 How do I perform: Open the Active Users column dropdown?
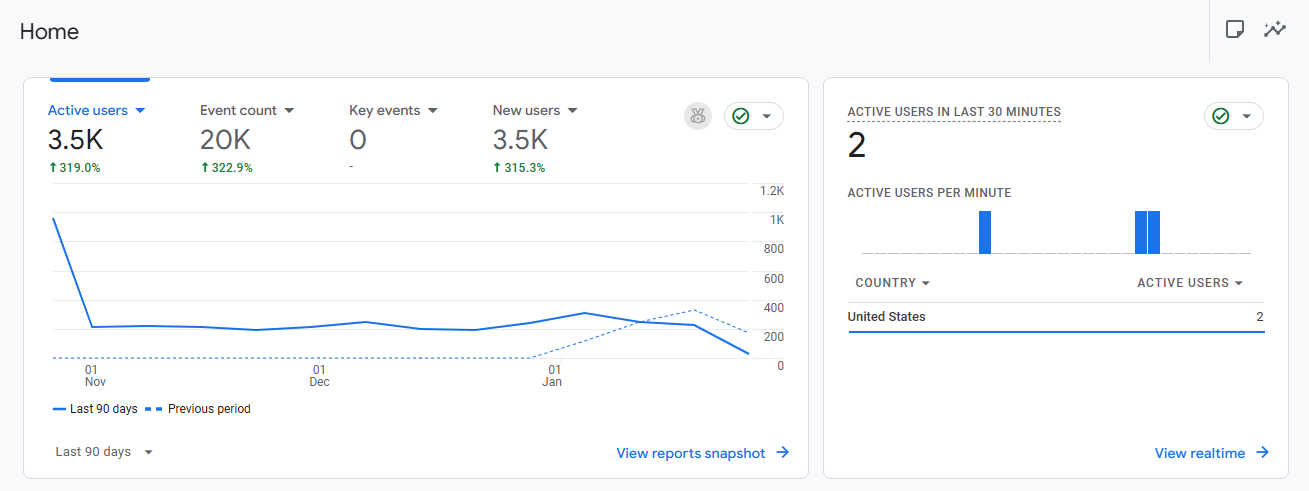coord(1190,283)
